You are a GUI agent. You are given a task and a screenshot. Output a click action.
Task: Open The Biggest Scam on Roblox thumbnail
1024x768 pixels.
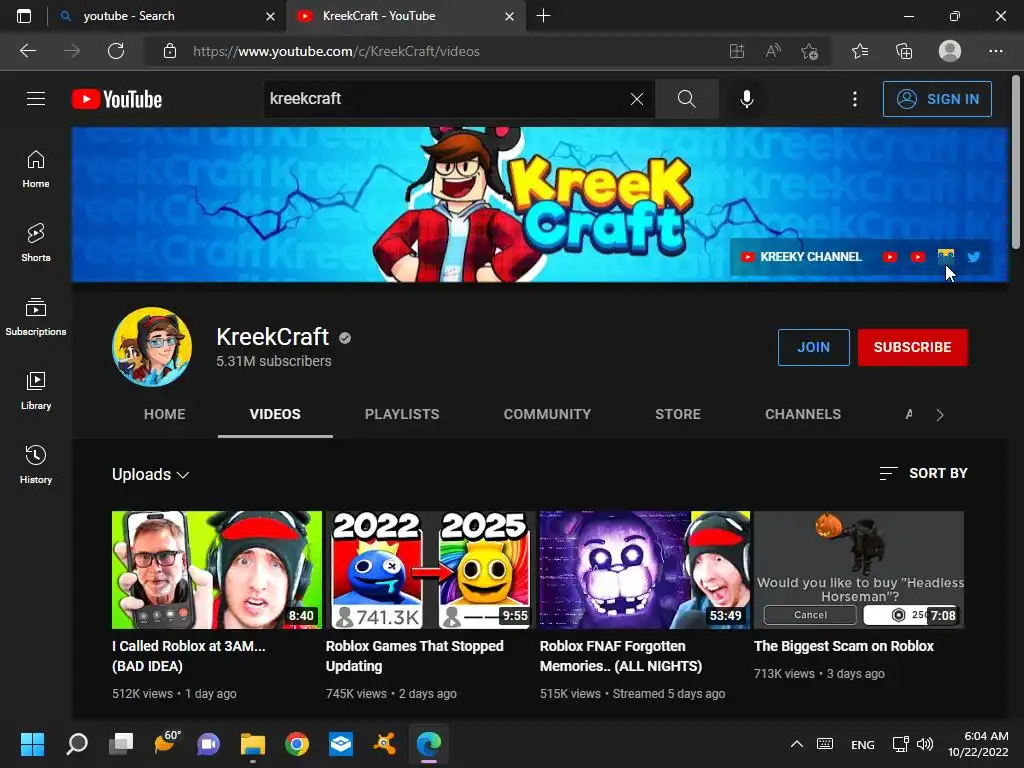pyautogui.click(x=859, y=569)
